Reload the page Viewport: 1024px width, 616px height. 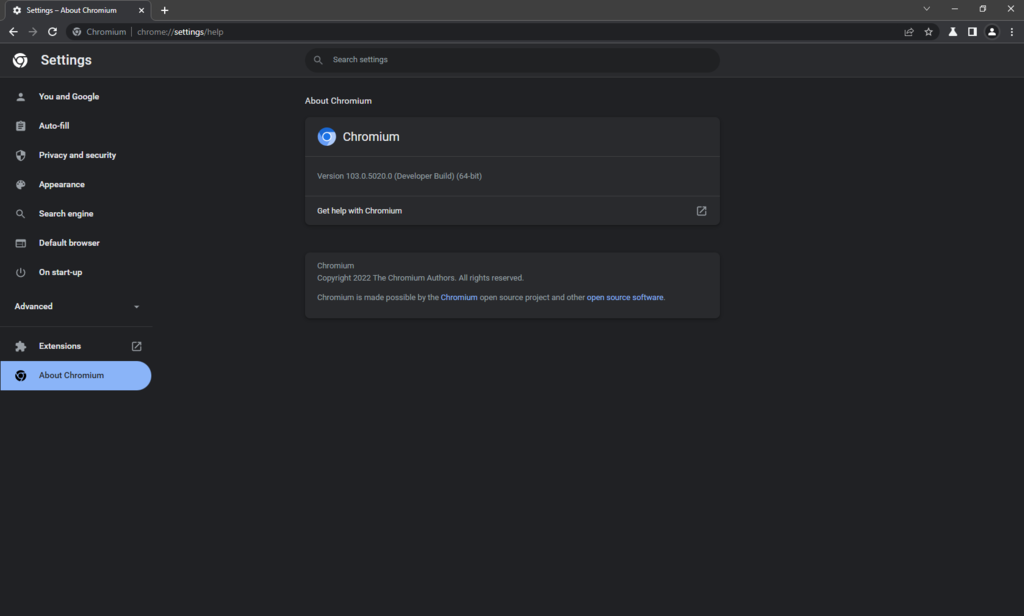click(x=52, y=31)
